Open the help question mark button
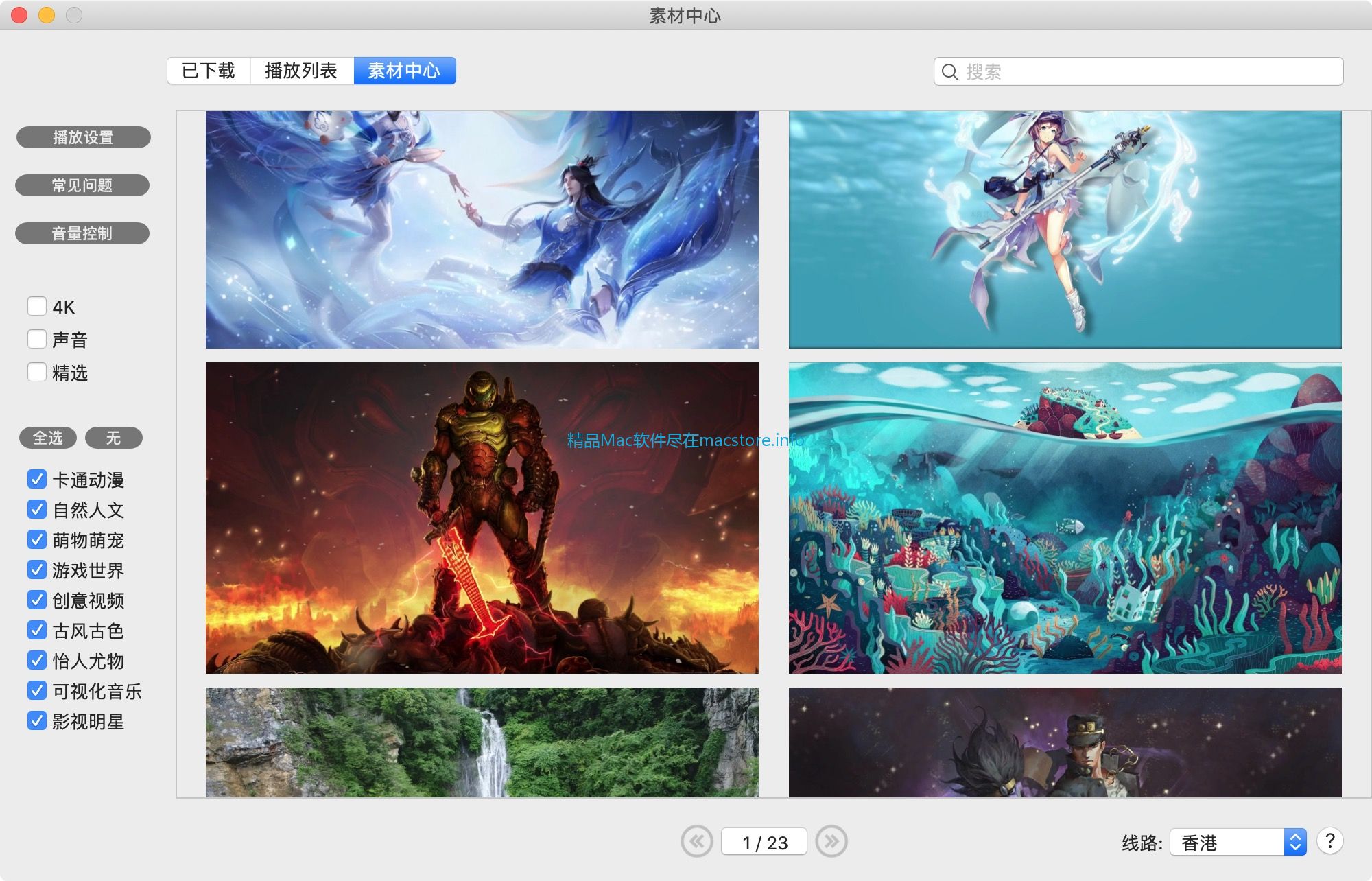The image size is (1372, 881). (x=1329, y=841)
